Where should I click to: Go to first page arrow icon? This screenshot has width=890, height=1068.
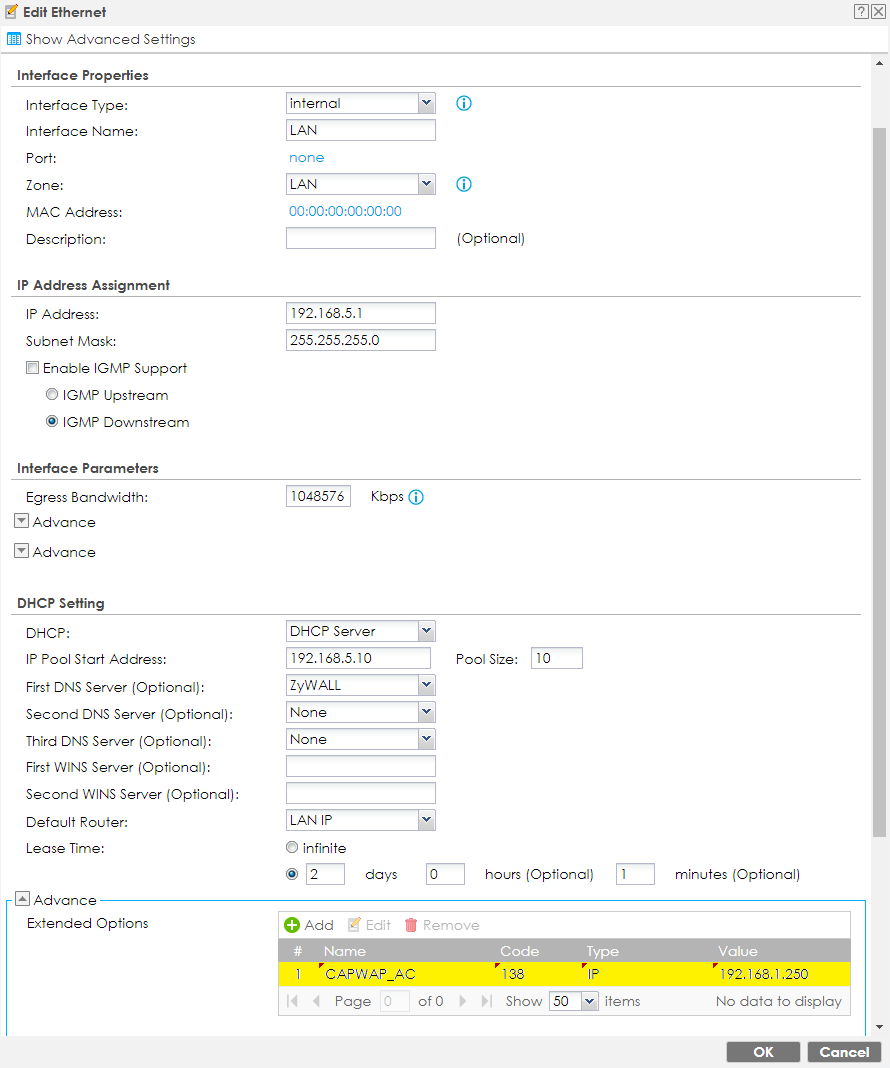pyautogui.click(x=293, y=1001)
